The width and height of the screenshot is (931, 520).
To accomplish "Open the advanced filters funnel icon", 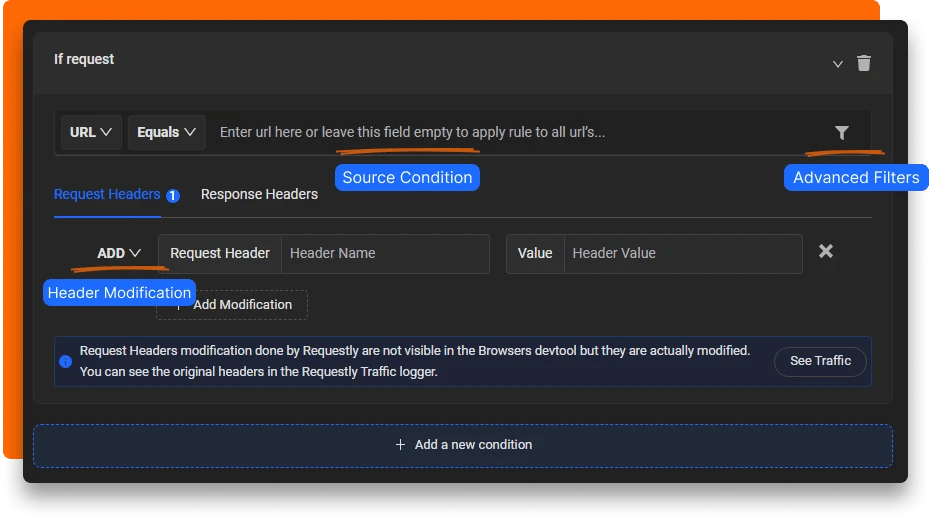I will (841, 132).
